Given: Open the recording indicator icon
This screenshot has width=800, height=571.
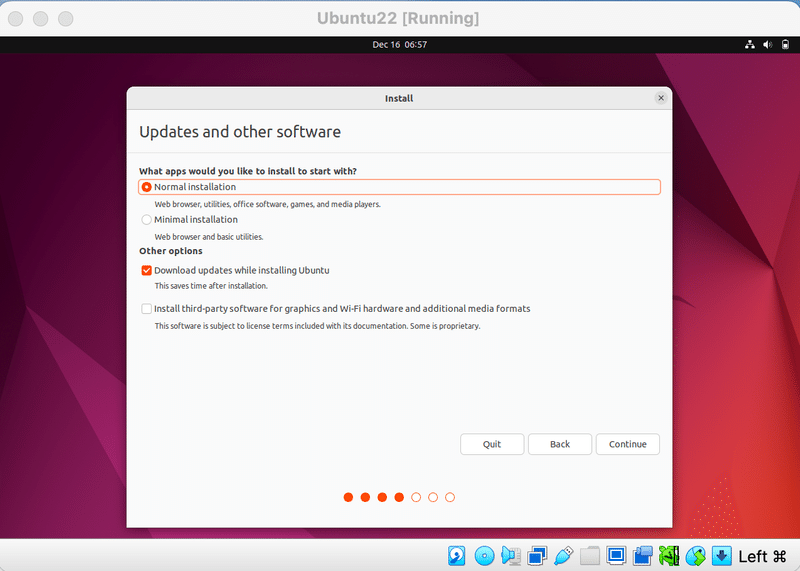Looking at the screenshot, I should [x=643, y=556].
